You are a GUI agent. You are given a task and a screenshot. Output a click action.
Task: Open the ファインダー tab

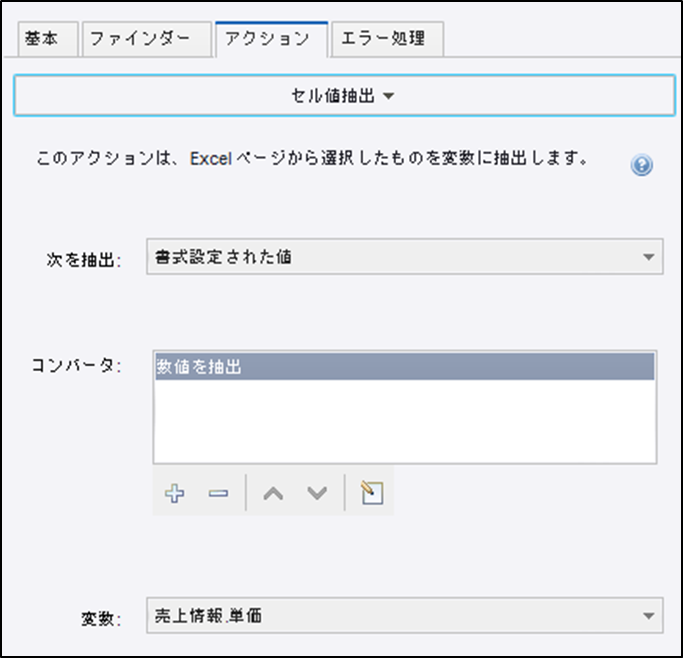[x=147, y=39]
